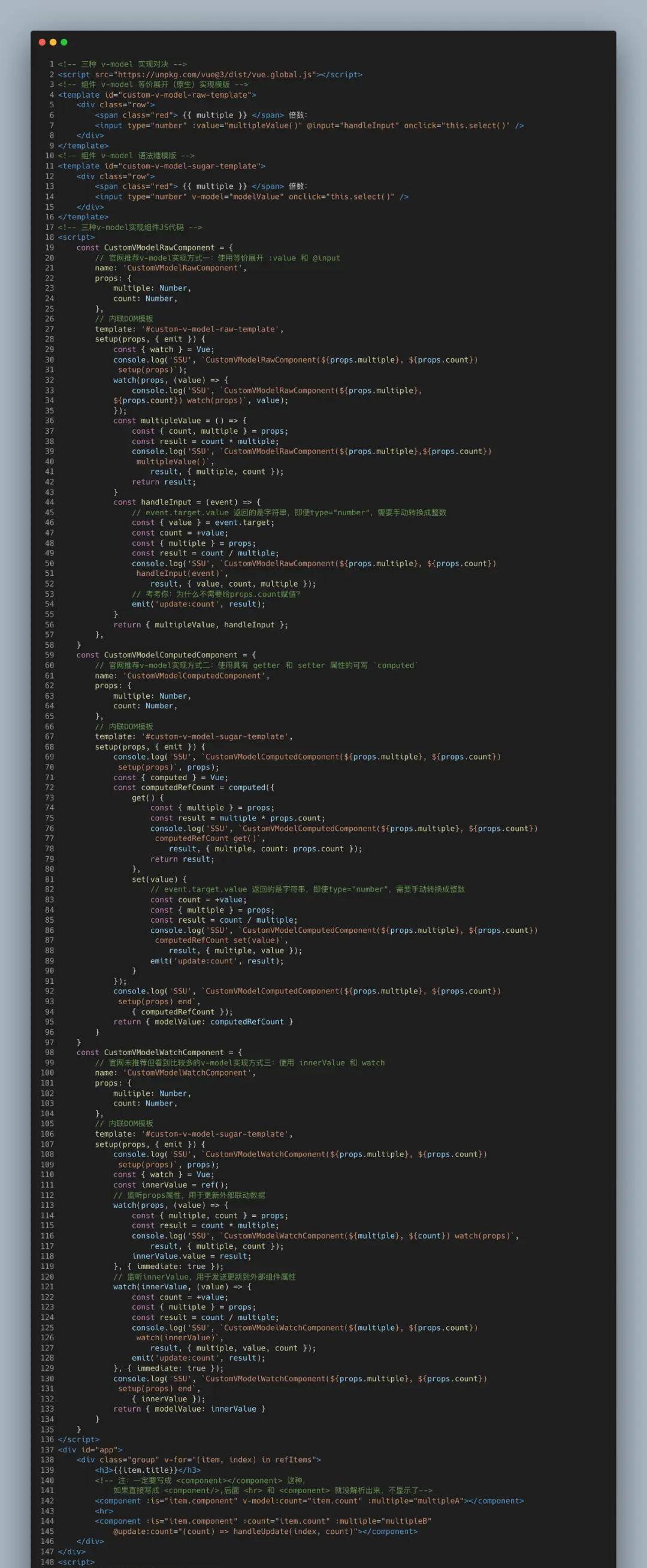647x1568 pixels.
Task: Click the green maximize dot in window header
Action: [64, 42]
